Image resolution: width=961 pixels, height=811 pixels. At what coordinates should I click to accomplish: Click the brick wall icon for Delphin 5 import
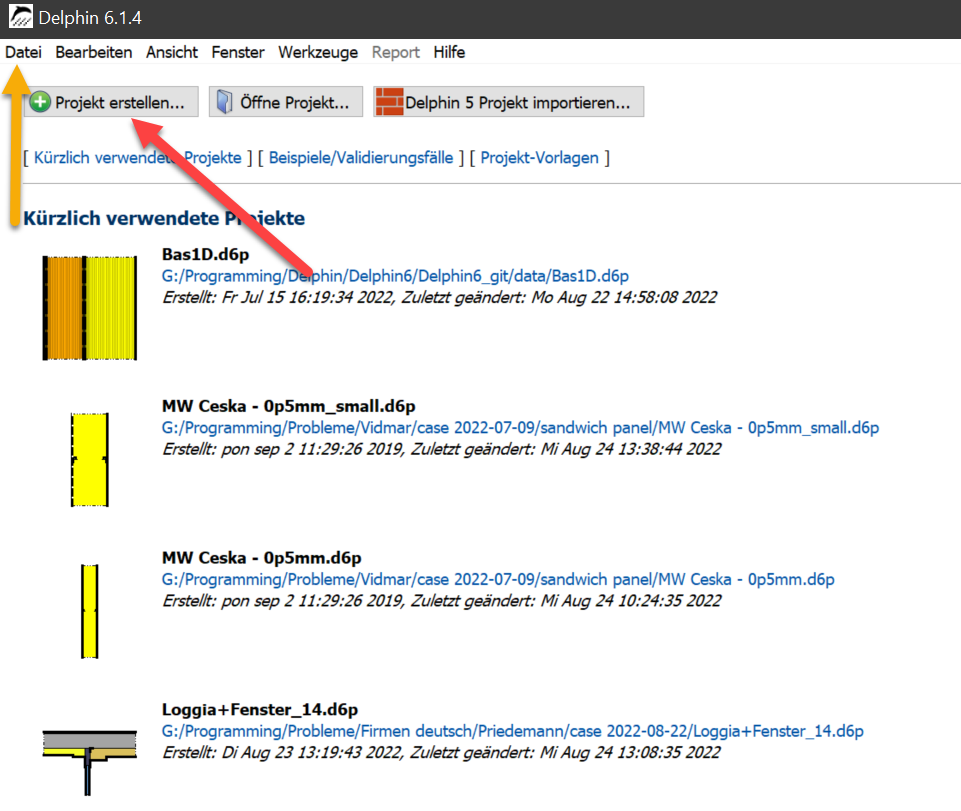389,102
